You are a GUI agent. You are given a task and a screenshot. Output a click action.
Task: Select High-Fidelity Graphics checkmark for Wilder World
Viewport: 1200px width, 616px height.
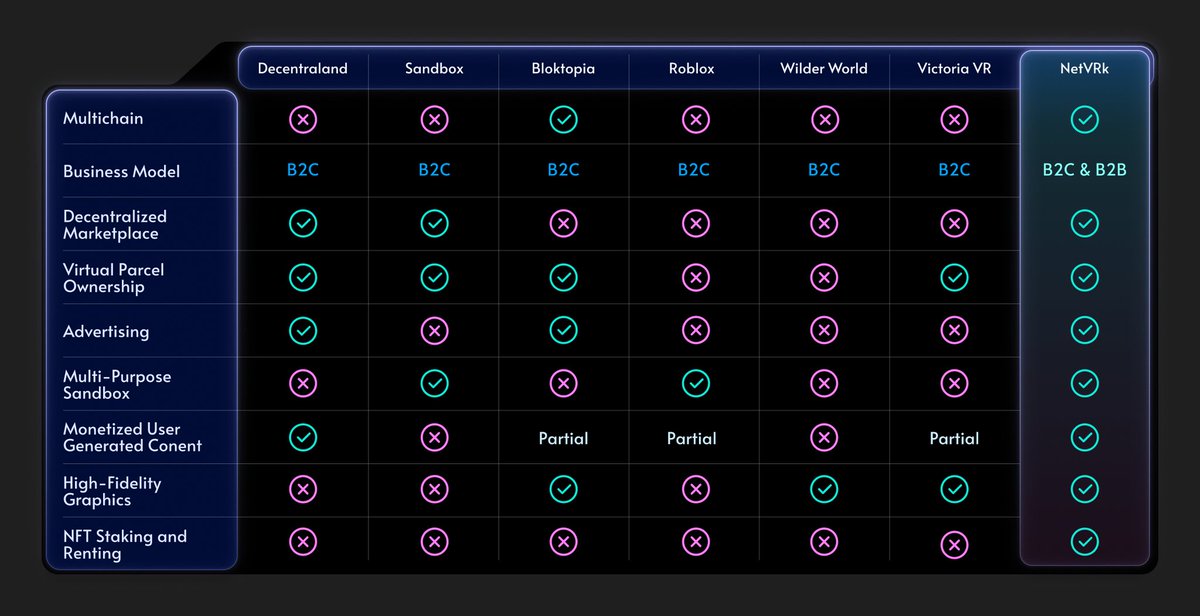point(824,489)
